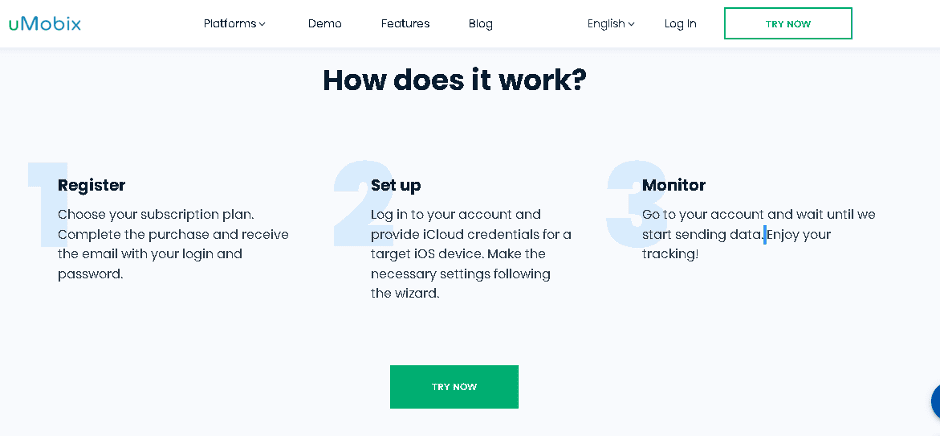Click the chevron beside English
Image resolution: width=941 pixels, height=437 pixels.
tap(631, 25)
